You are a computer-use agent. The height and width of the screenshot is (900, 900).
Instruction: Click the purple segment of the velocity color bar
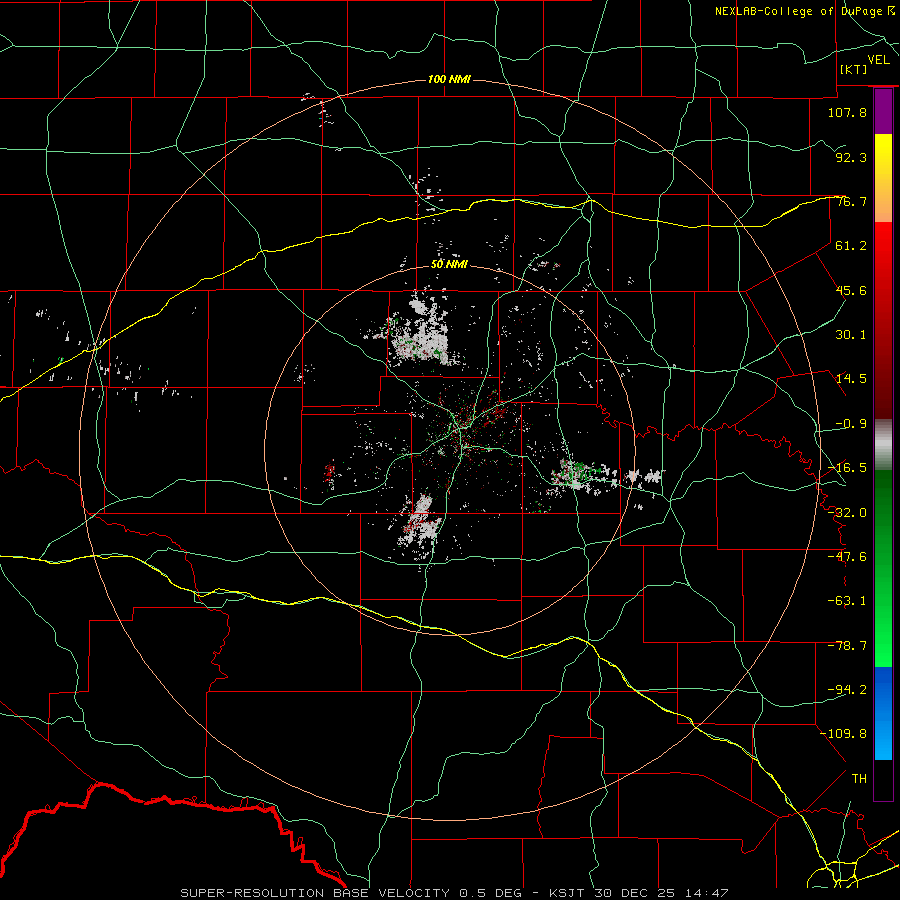pos(883,112)
